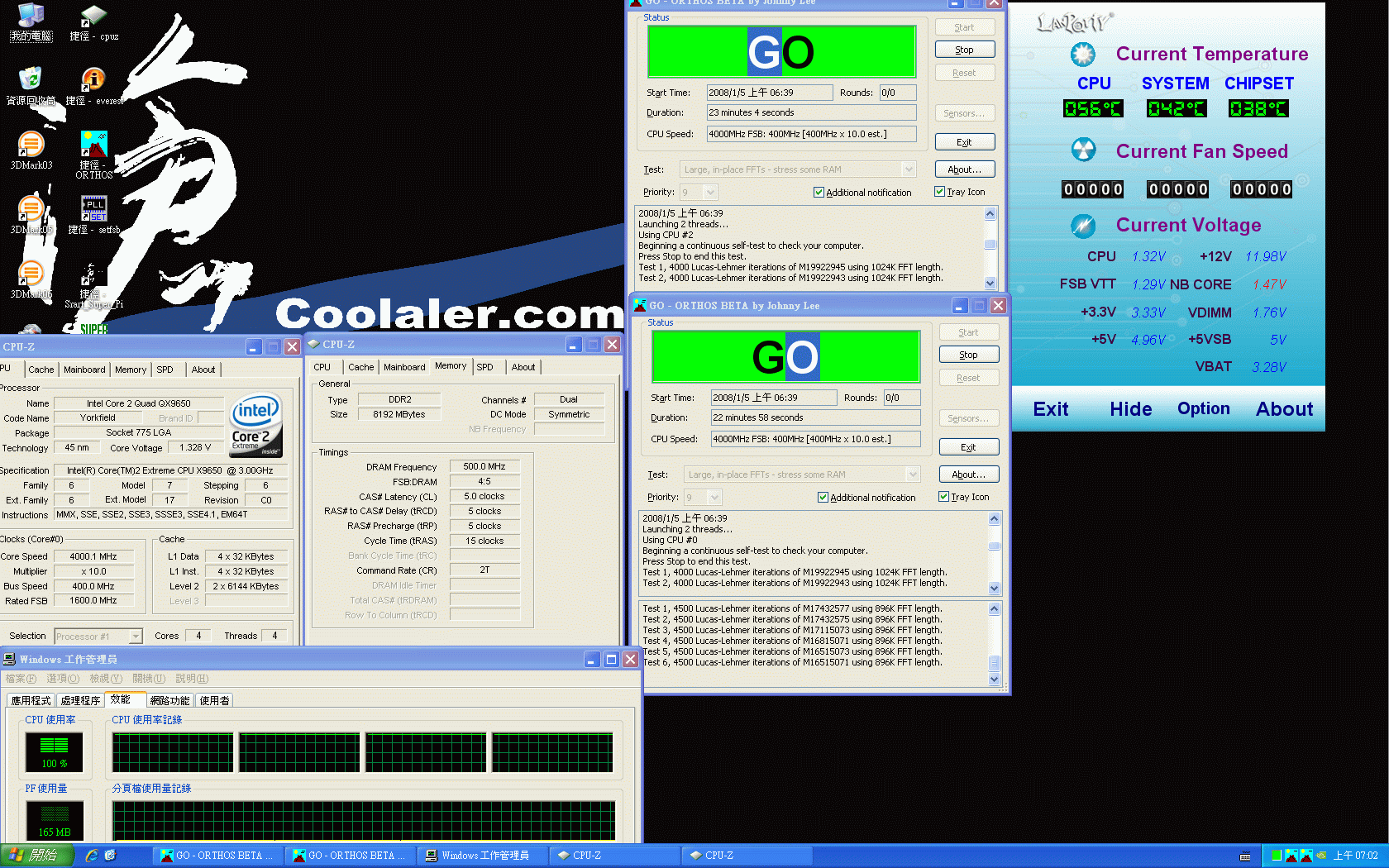Select the CPU tab in right CPU-Z window
Image resolution: width=1389 pixels, height=868 pixels.
coord(322,367)
